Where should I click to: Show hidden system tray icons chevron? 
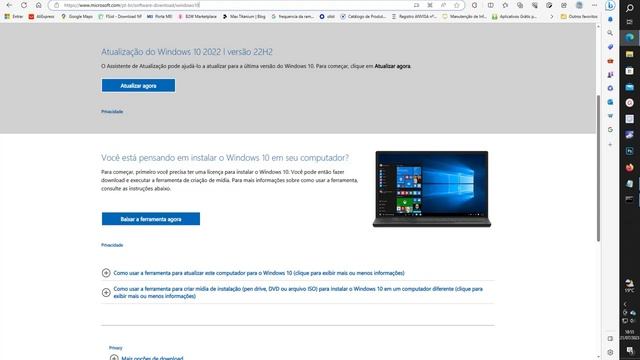[625, 304]
